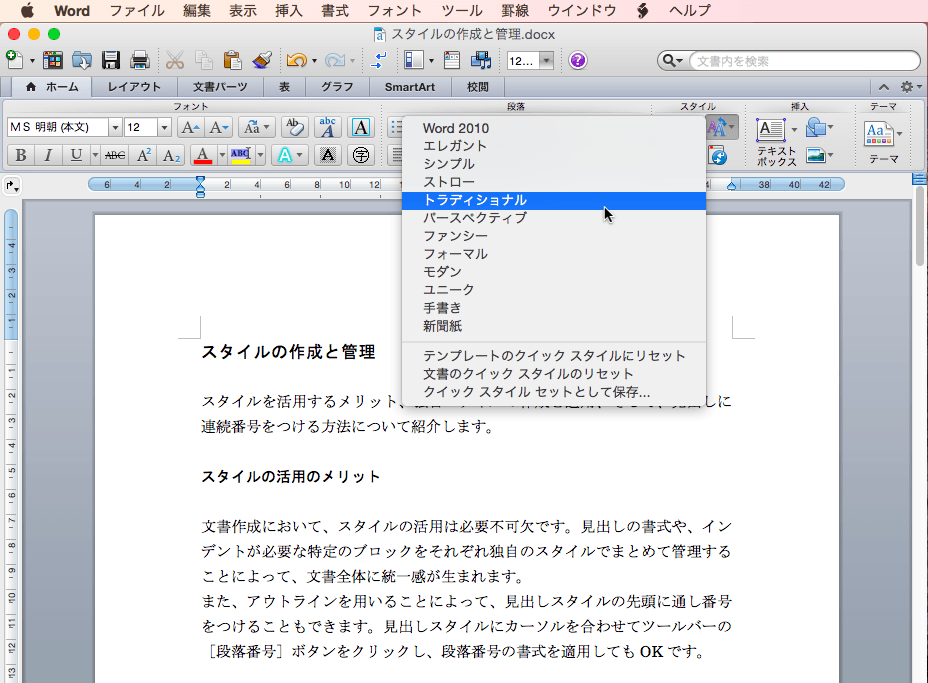
Task: Open the Apple menu
Action: tap(27, 11)
